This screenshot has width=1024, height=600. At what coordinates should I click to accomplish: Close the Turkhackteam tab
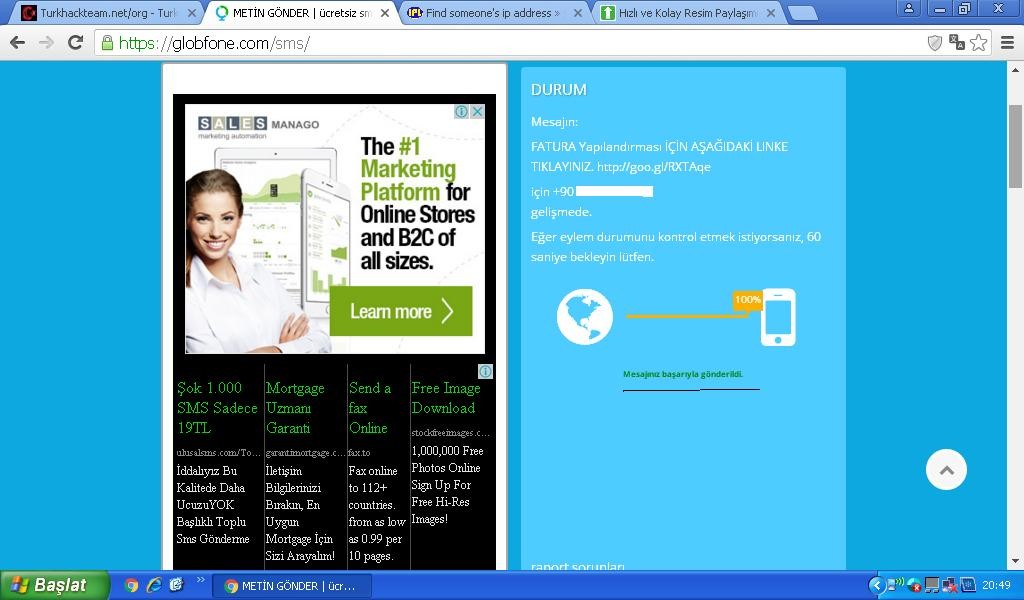coord(191,13)
